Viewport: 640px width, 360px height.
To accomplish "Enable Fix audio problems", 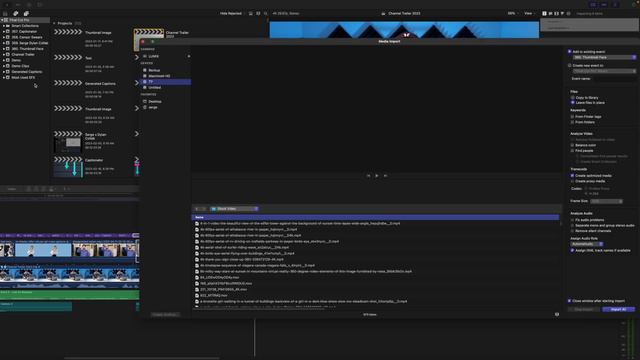I will pyautogui.click(x=572, y=220).
